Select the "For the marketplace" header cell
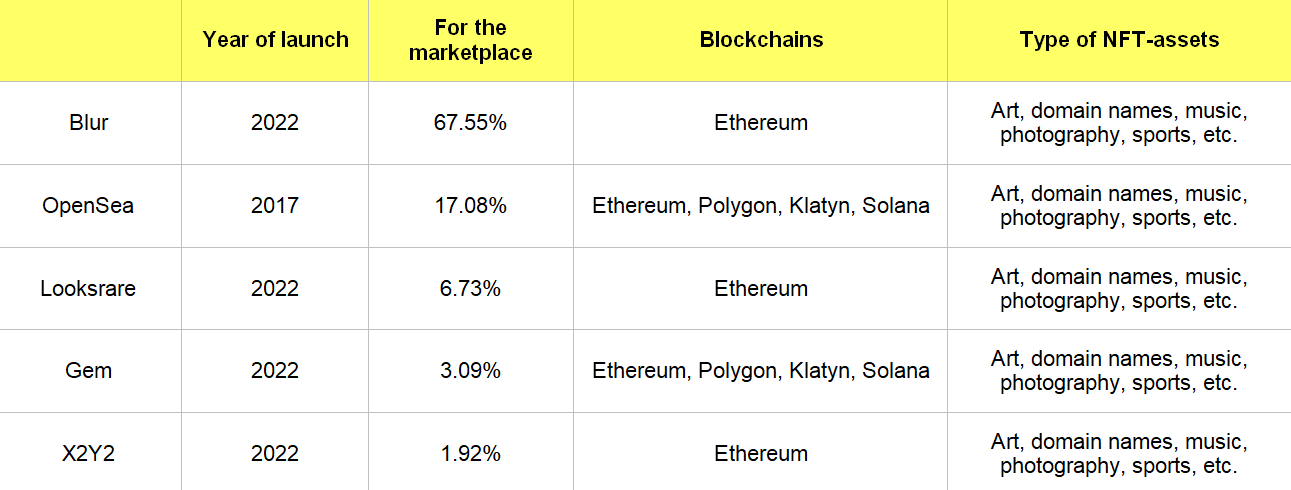 click(471, 40)
